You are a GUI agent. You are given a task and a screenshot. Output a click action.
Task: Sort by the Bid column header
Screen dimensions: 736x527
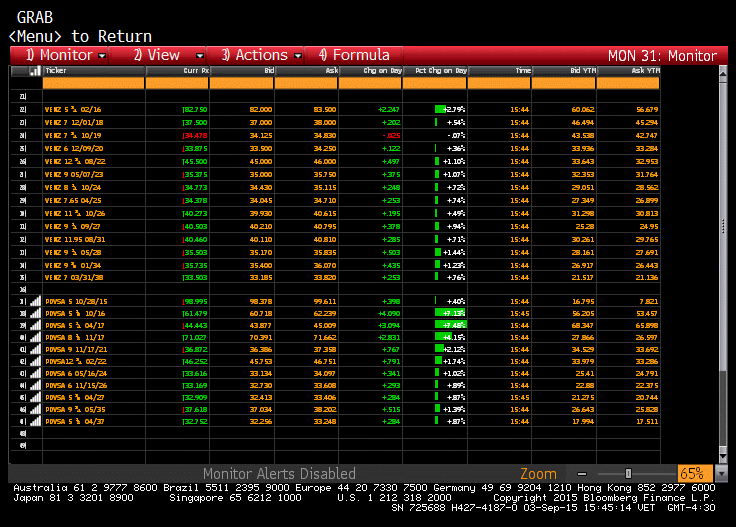tap(242, 71)
